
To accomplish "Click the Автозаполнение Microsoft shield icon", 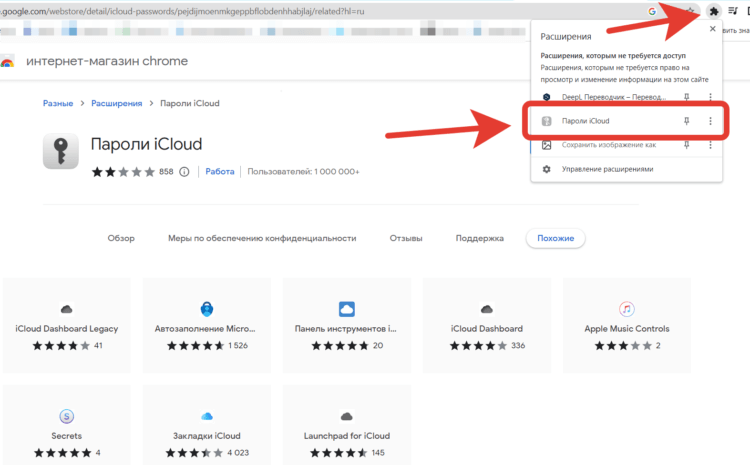I will pyautogui.click(x=207, y=309).
